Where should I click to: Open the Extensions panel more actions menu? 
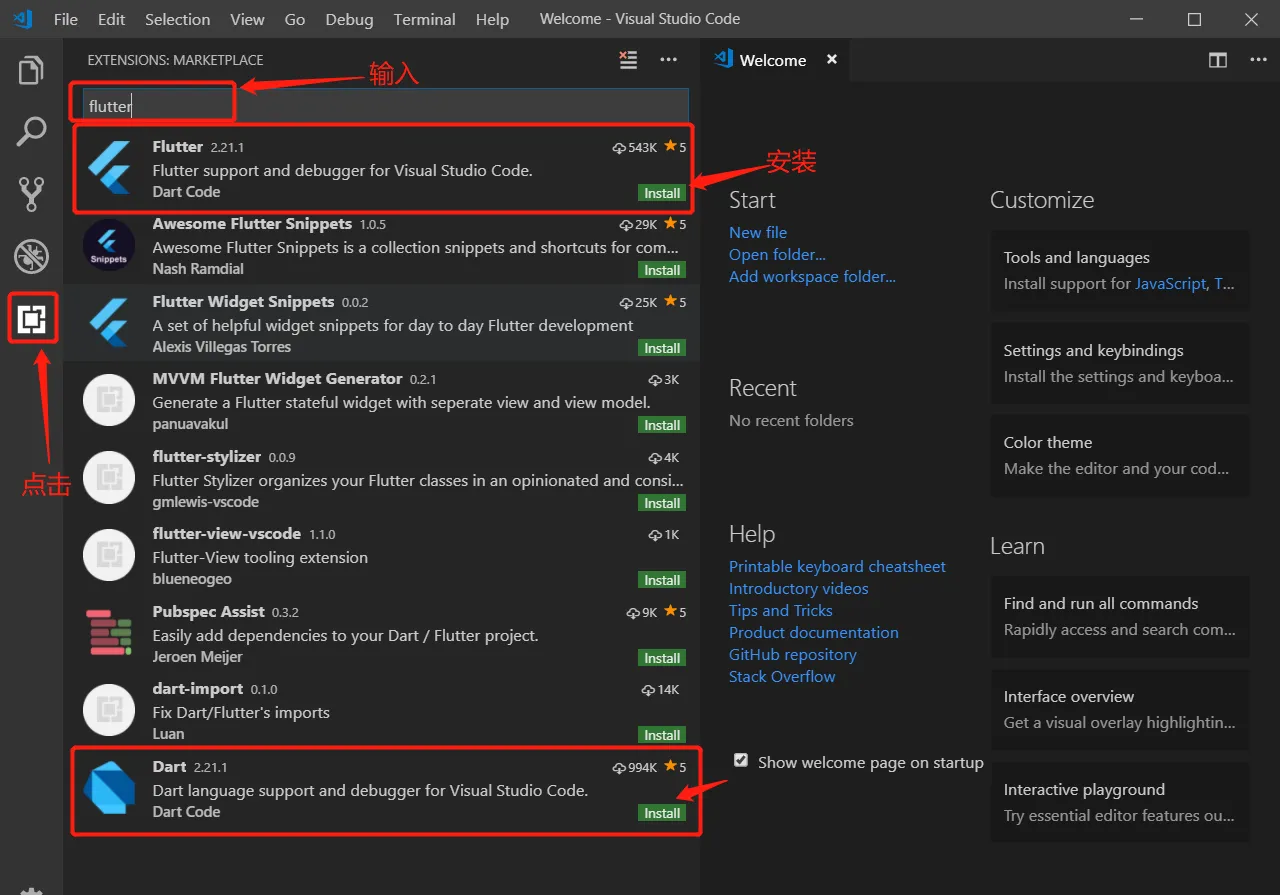[669, 60]
